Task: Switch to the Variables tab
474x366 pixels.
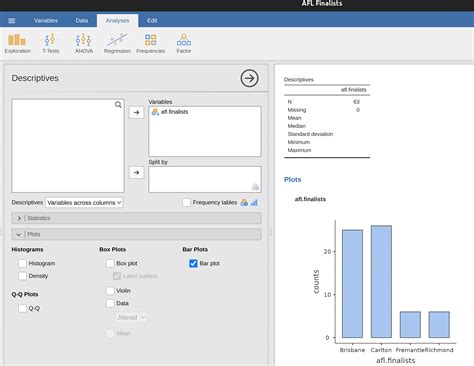Action: (46, 21)
